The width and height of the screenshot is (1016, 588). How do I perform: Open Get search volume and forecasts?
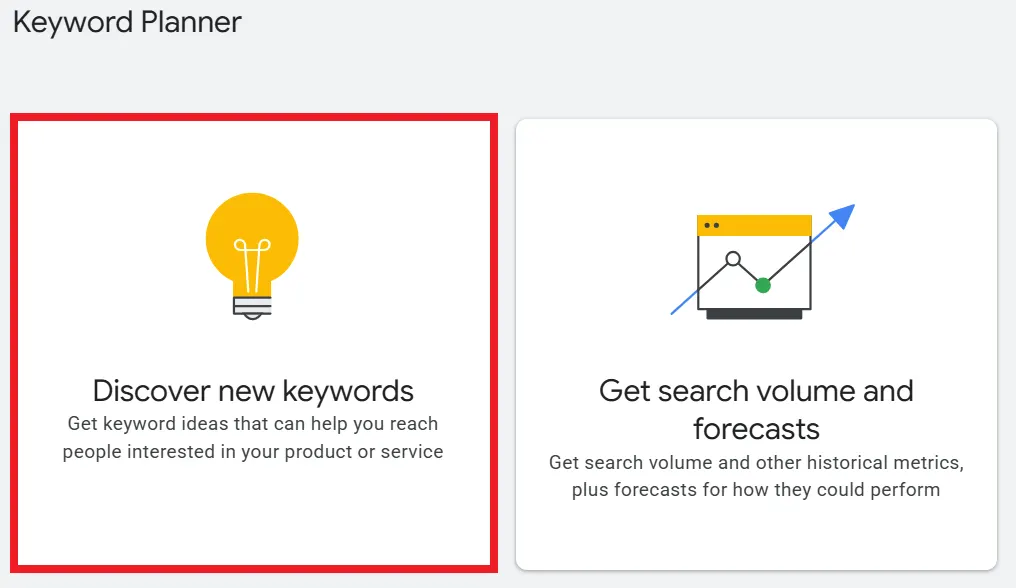coord(757,340)
